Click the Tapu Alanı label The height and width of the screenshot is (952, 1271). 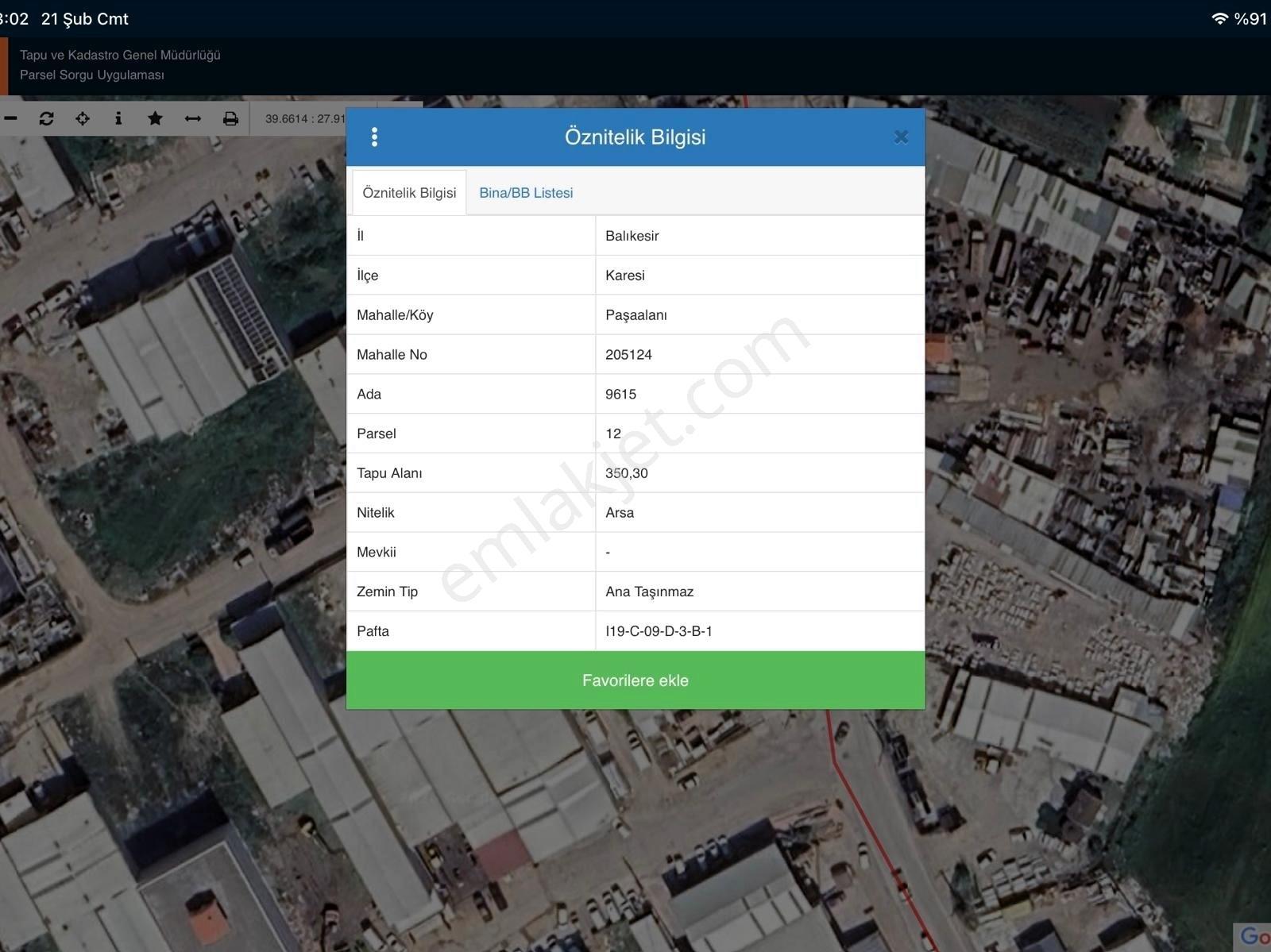pyautogui.click(x=389, y=473)
